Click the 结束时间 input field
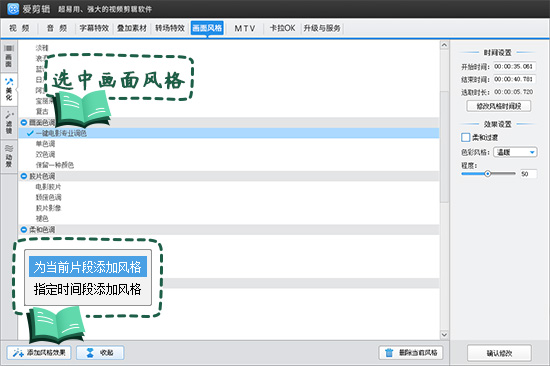This screenshot has width=550, height=366. (514, 79)
